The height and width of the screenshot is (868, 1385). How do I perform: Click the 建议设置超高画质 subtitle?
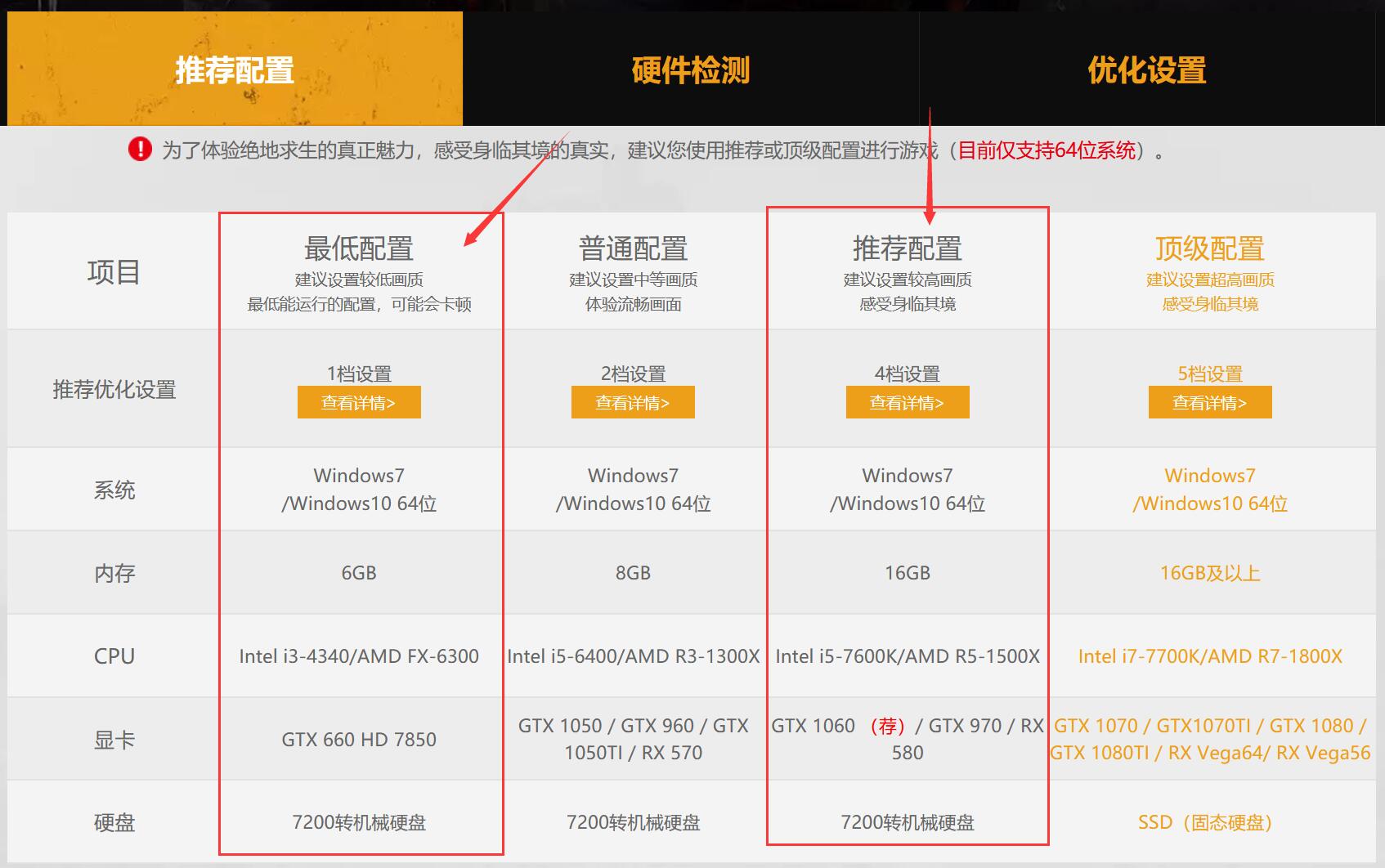click(x=1210, y=280)
